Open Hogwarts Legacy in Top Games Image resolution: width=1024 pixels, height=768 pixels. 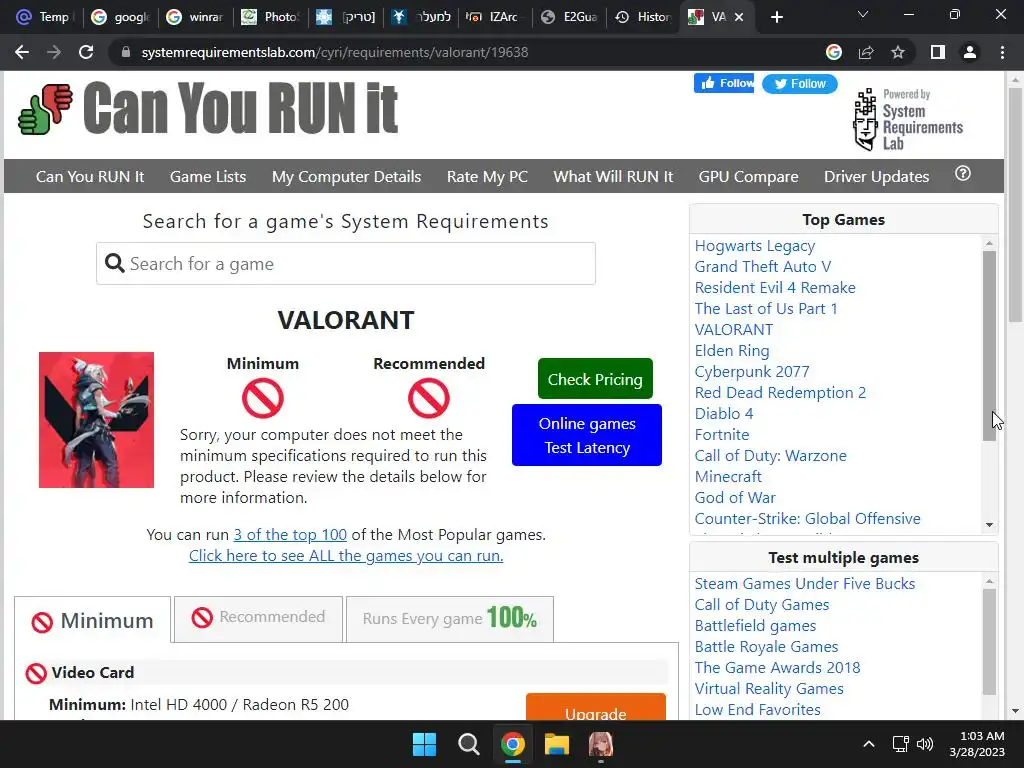pyautogui.click(x=754, y=246)
